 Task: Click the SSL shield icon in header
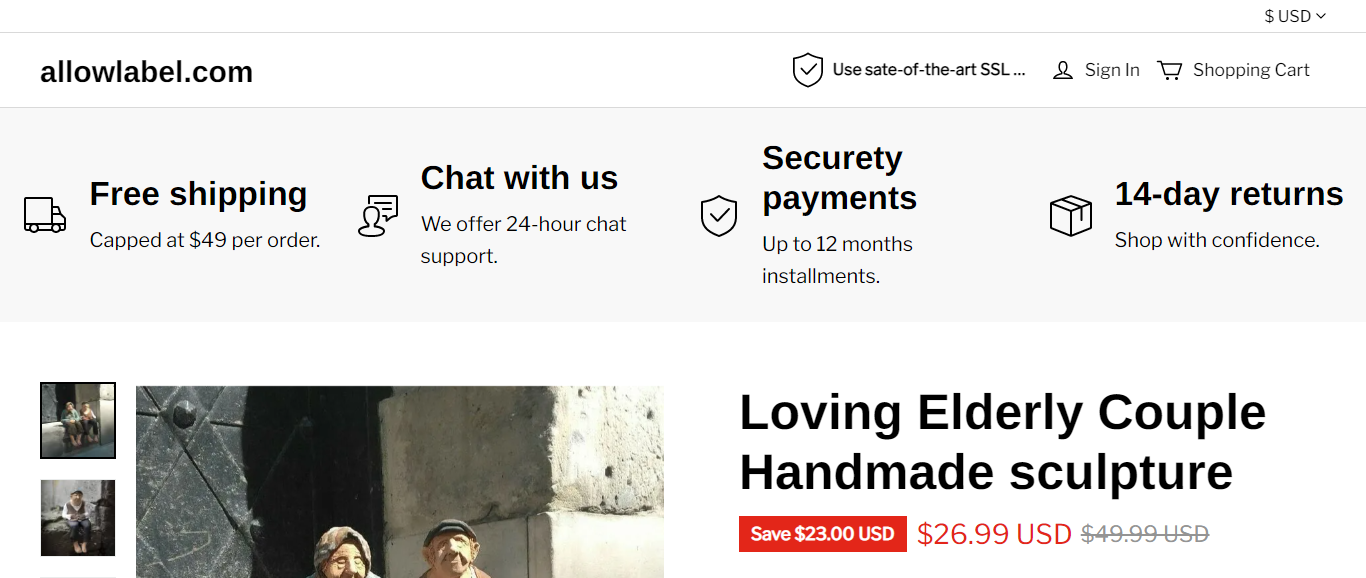[807, 70]
